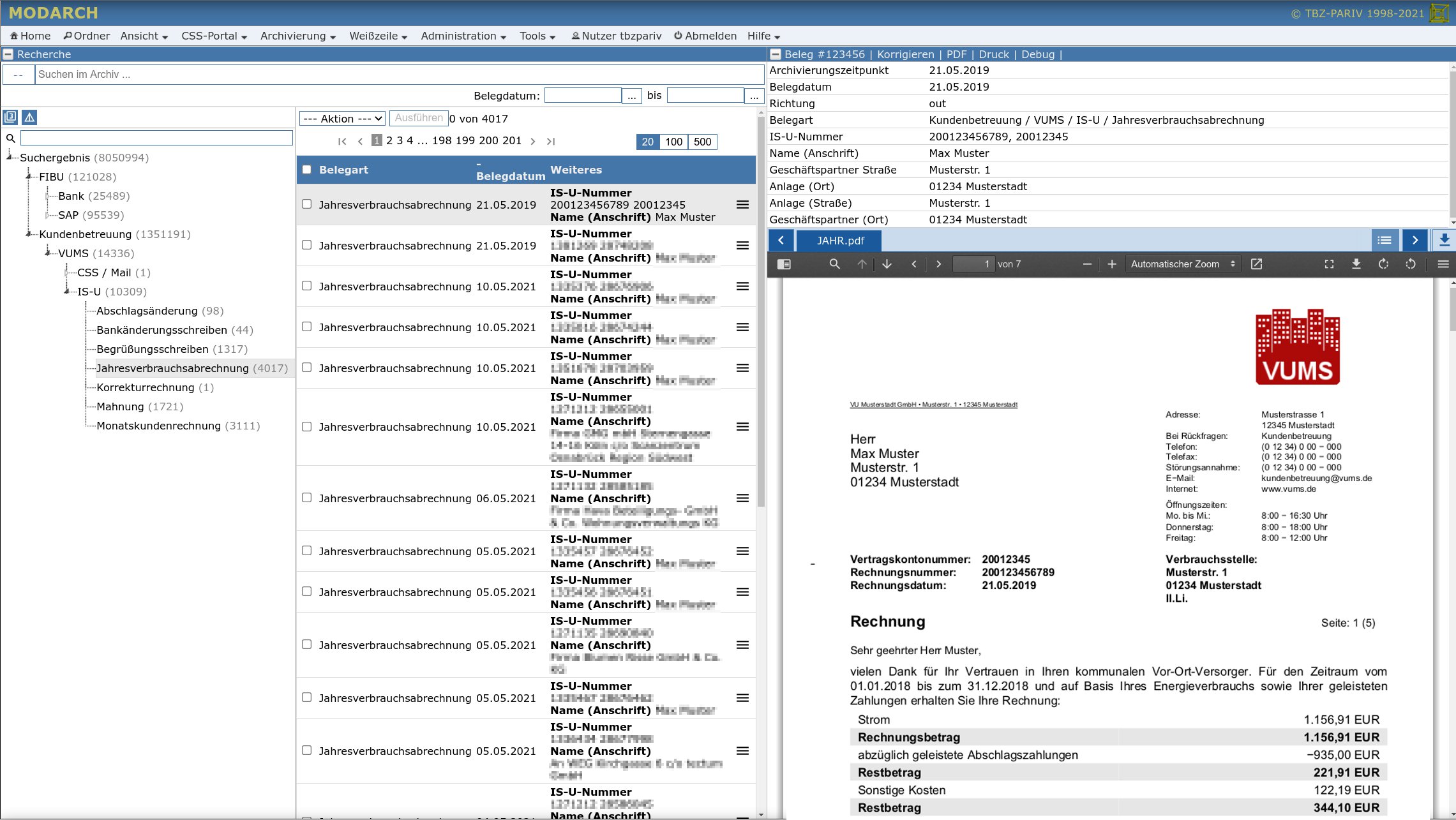Show the document file list icon

point(1385,241)
